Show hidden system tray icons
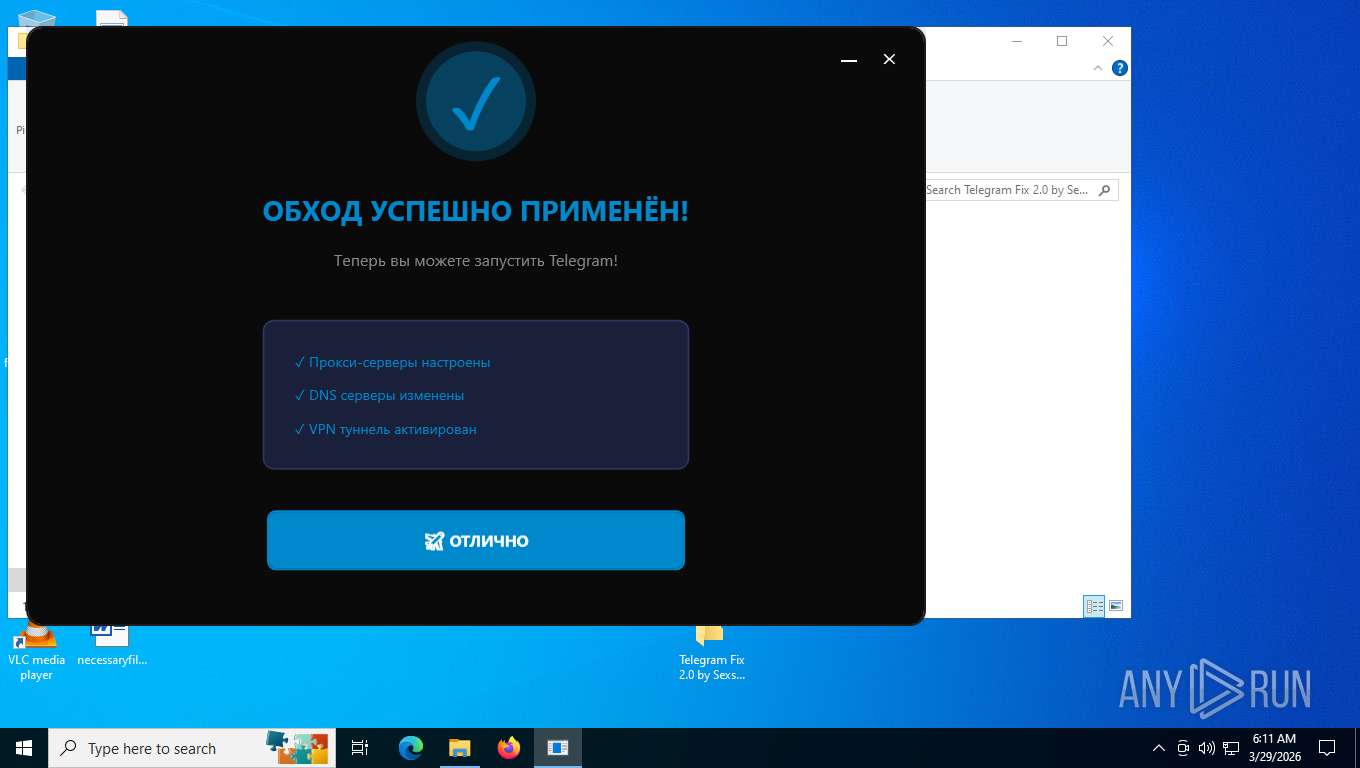Screen dimensions: 1360x768 click(1159, 748)
